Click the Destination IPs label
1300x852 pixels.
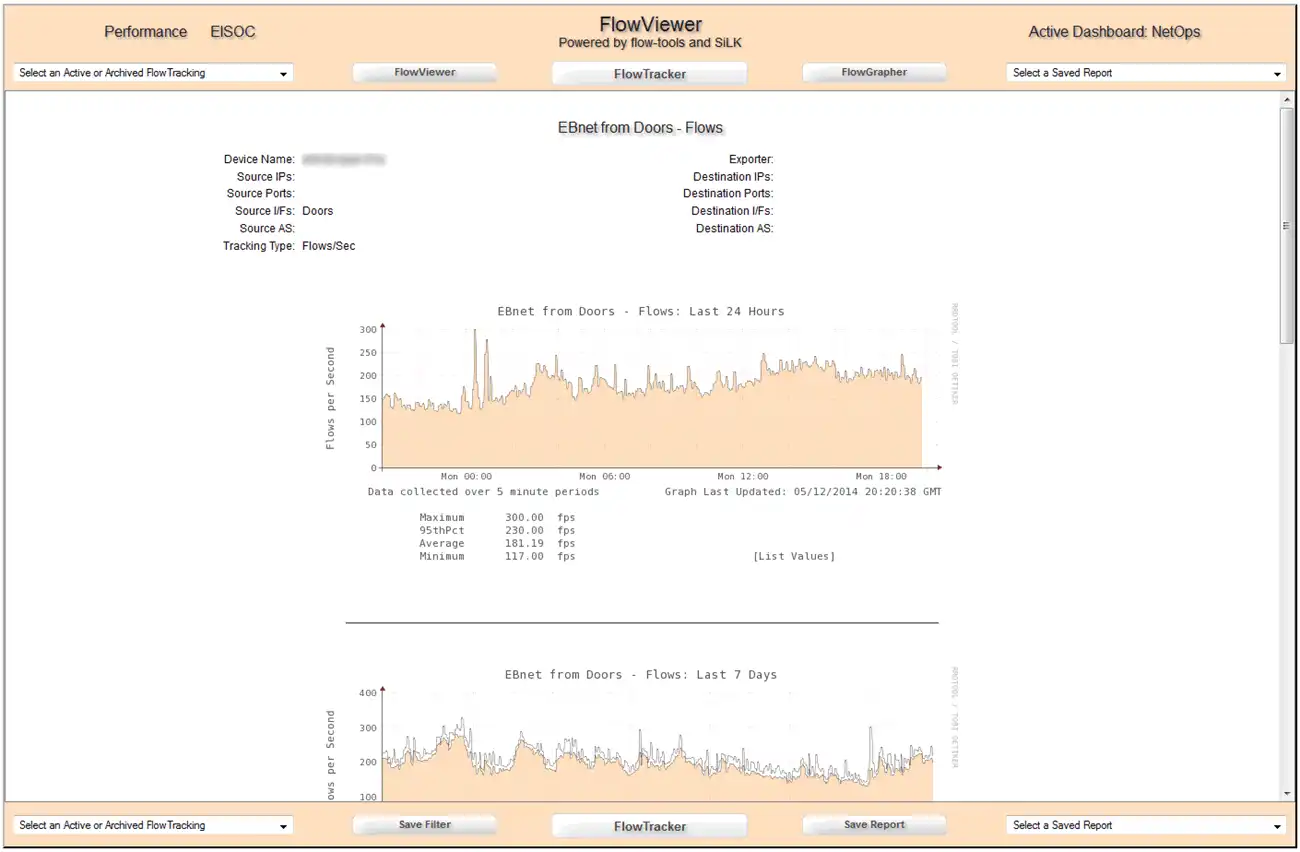tap(733, 177)
